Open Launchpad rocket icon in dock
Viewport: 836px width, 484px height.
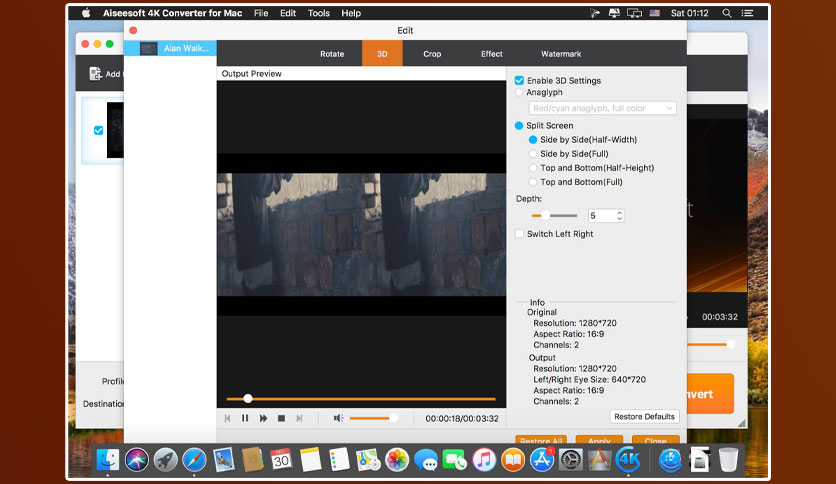click(x=165, y=459)
